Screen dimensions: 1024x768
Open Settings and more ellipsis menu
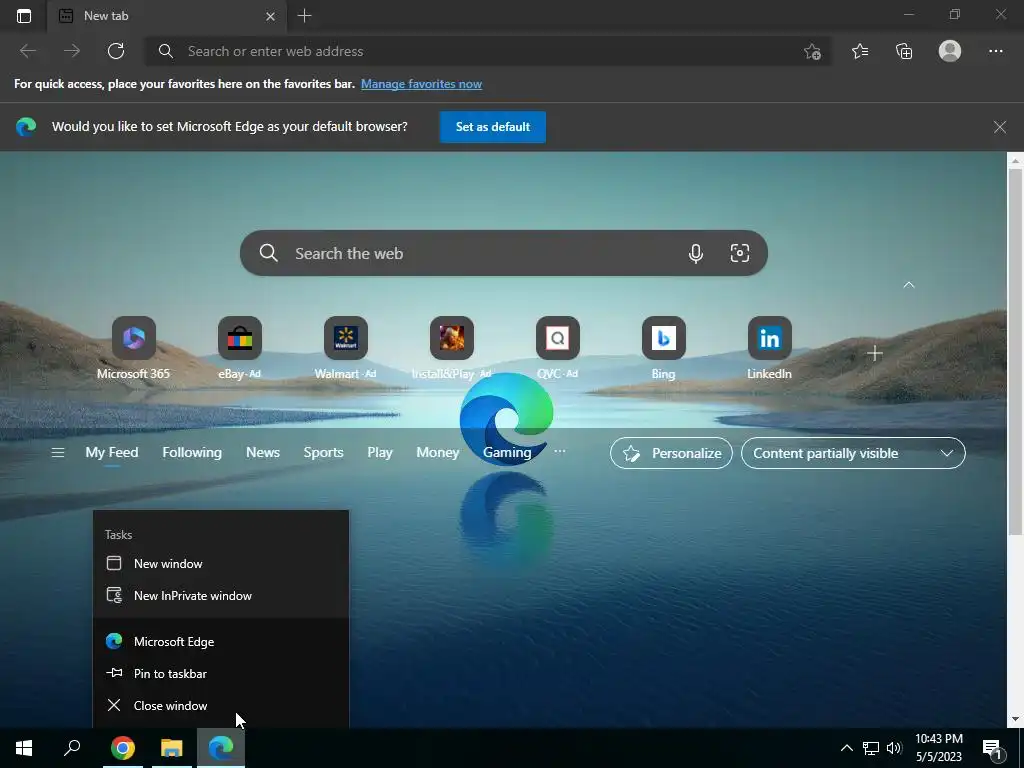point(995,51)
